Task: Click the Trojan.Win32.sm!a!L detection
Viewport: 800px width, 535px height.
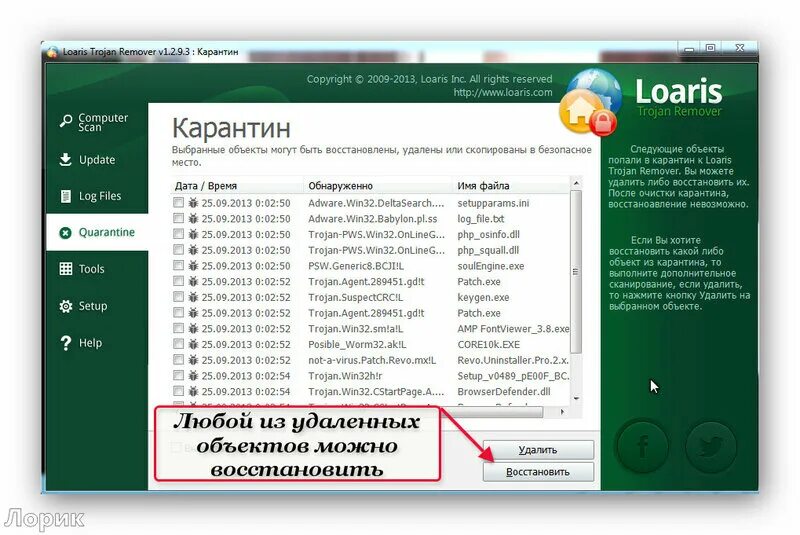Action: click(355, 328)
